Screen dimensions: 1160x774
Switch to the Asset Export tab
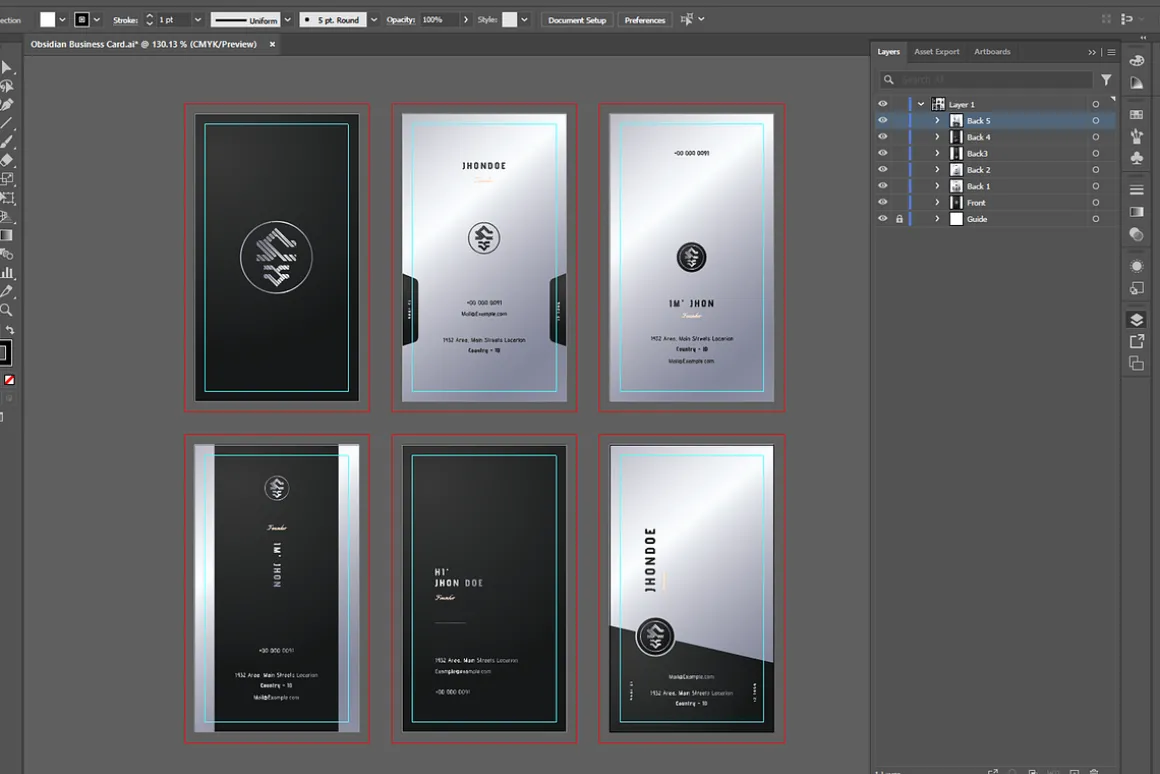click(937, 52)
